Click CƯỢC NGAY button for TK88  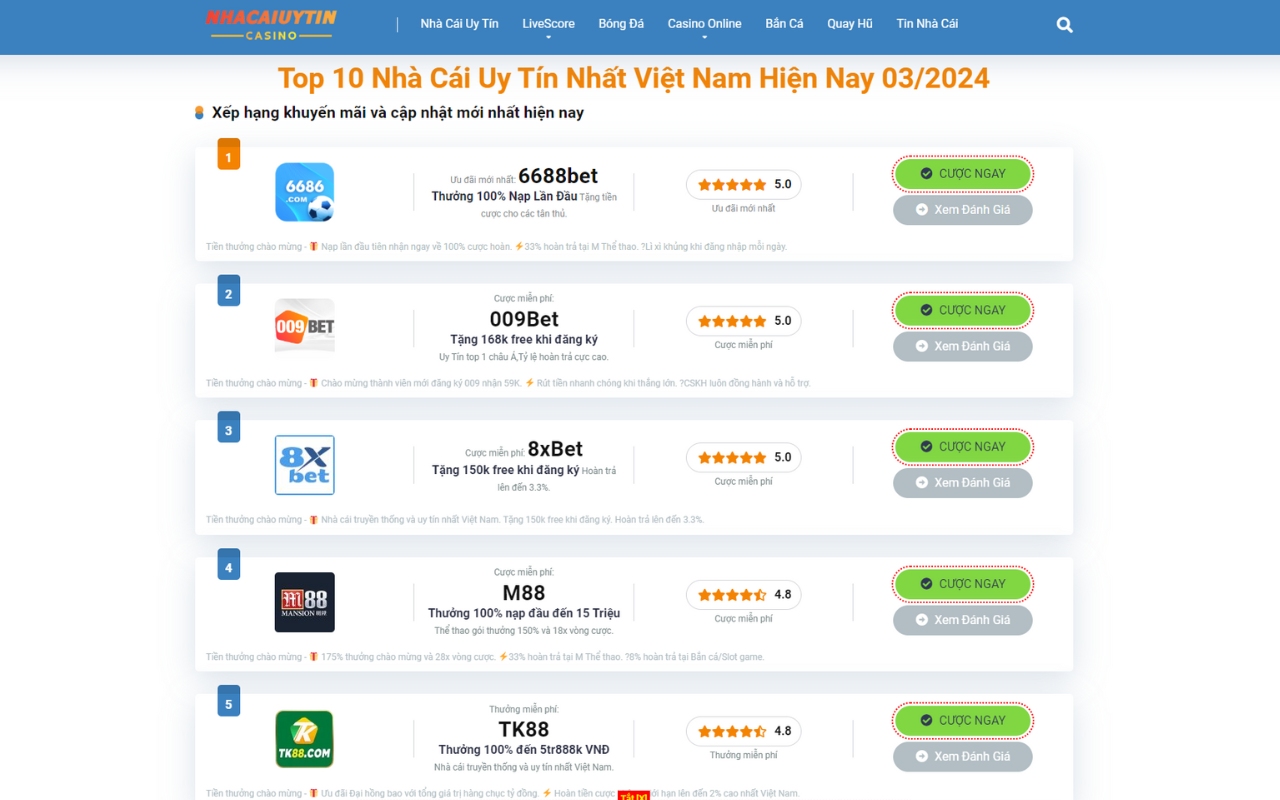[962, 720]
